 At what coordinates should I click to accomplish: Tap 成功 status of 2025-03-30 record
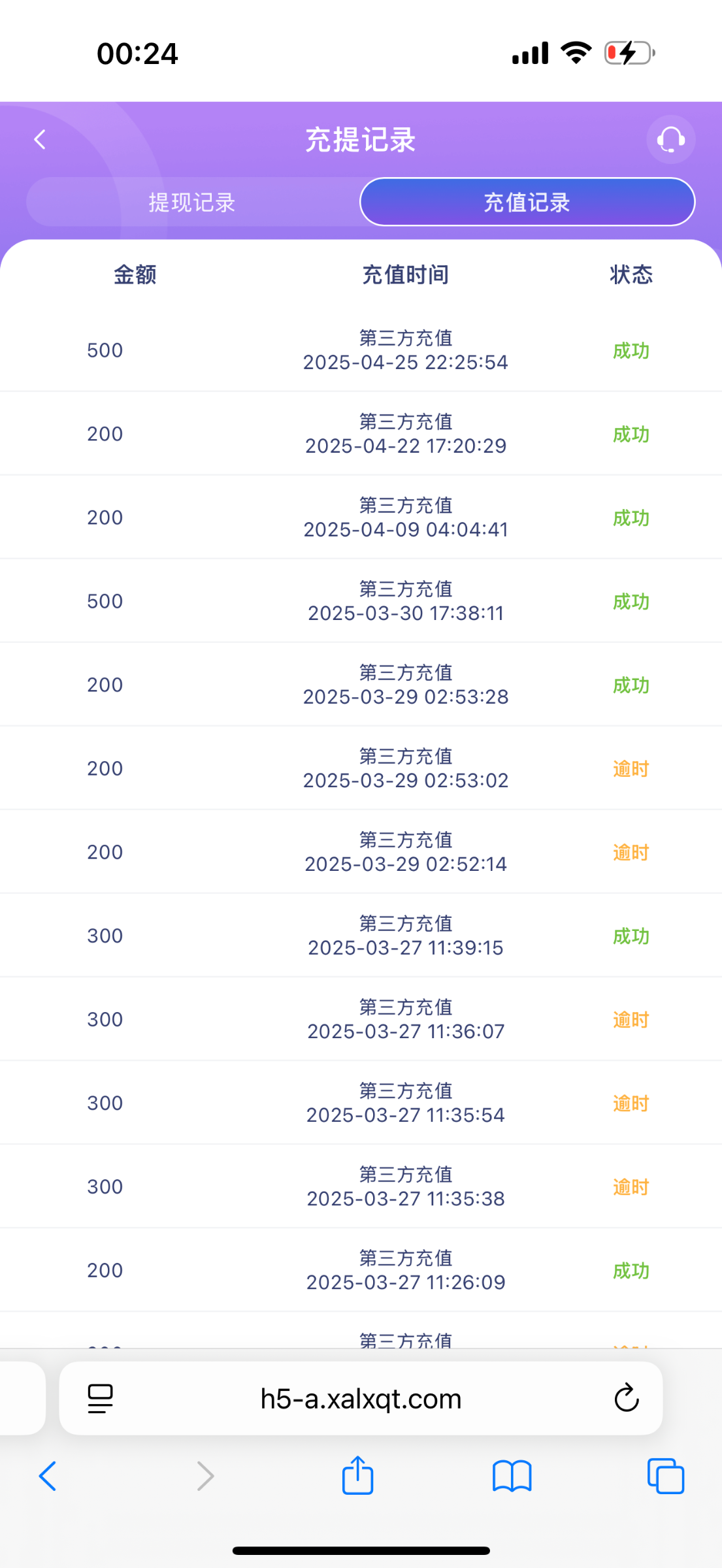click(631, 602)
